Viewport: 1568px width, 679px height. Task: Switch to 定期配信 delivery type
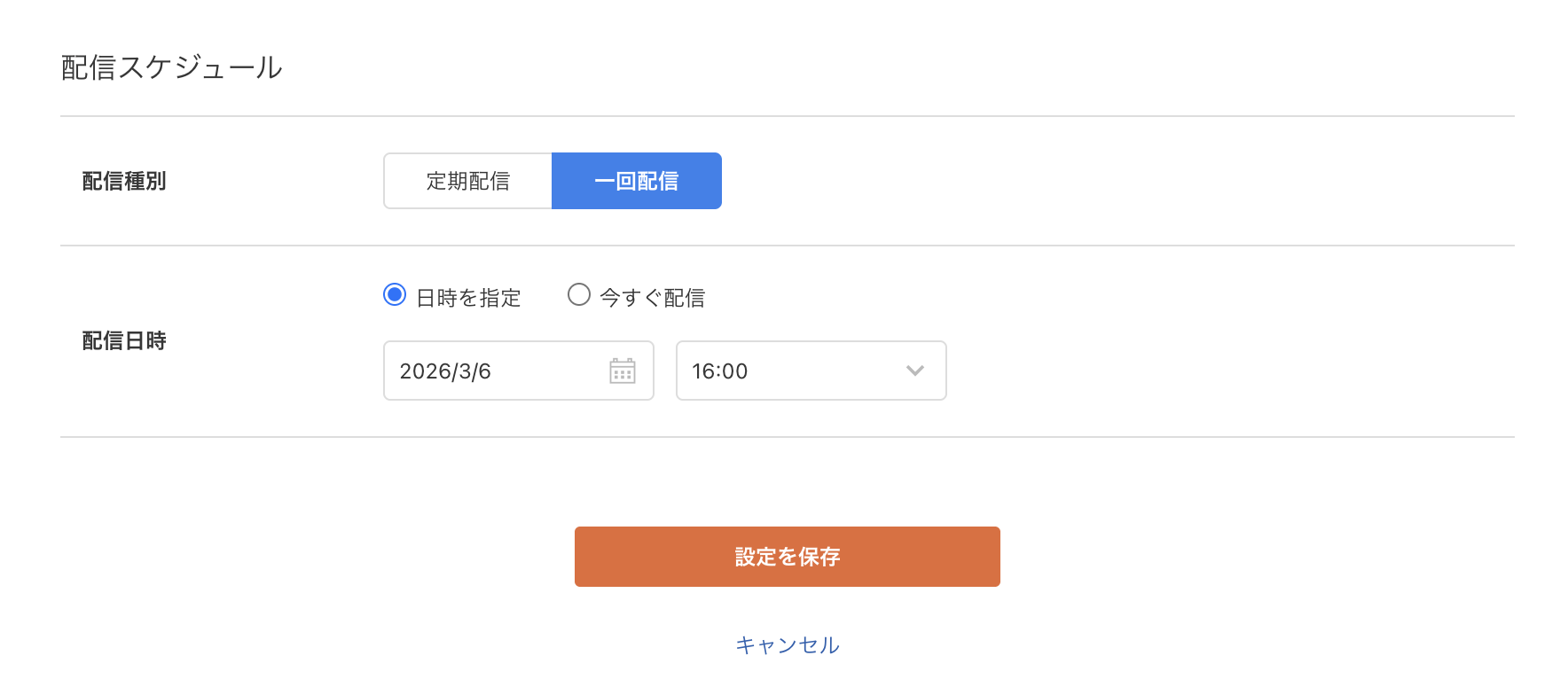click(x=467, y=181)
